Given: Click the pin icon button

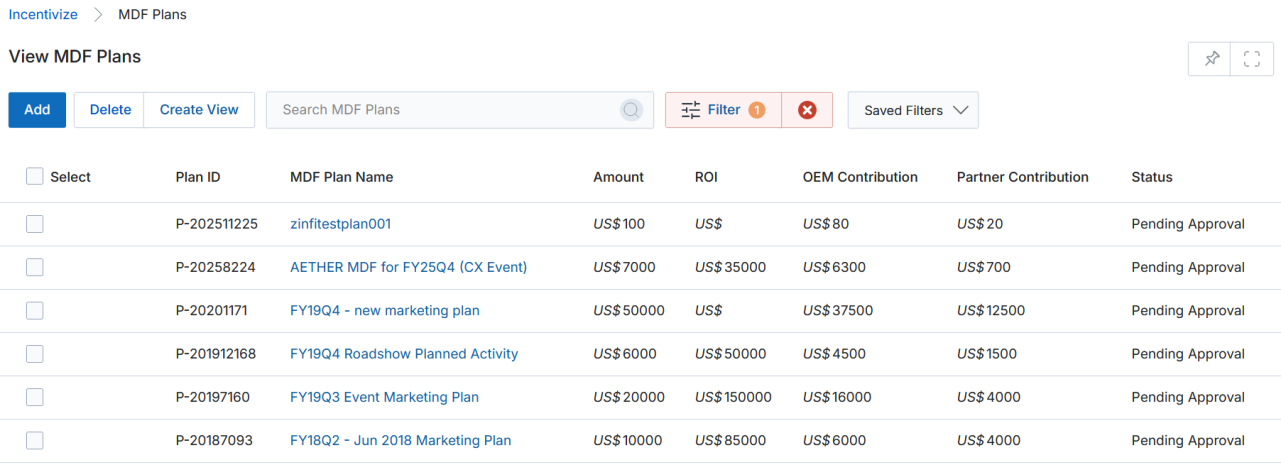Looking at the screenshot, I should 1211,59.
